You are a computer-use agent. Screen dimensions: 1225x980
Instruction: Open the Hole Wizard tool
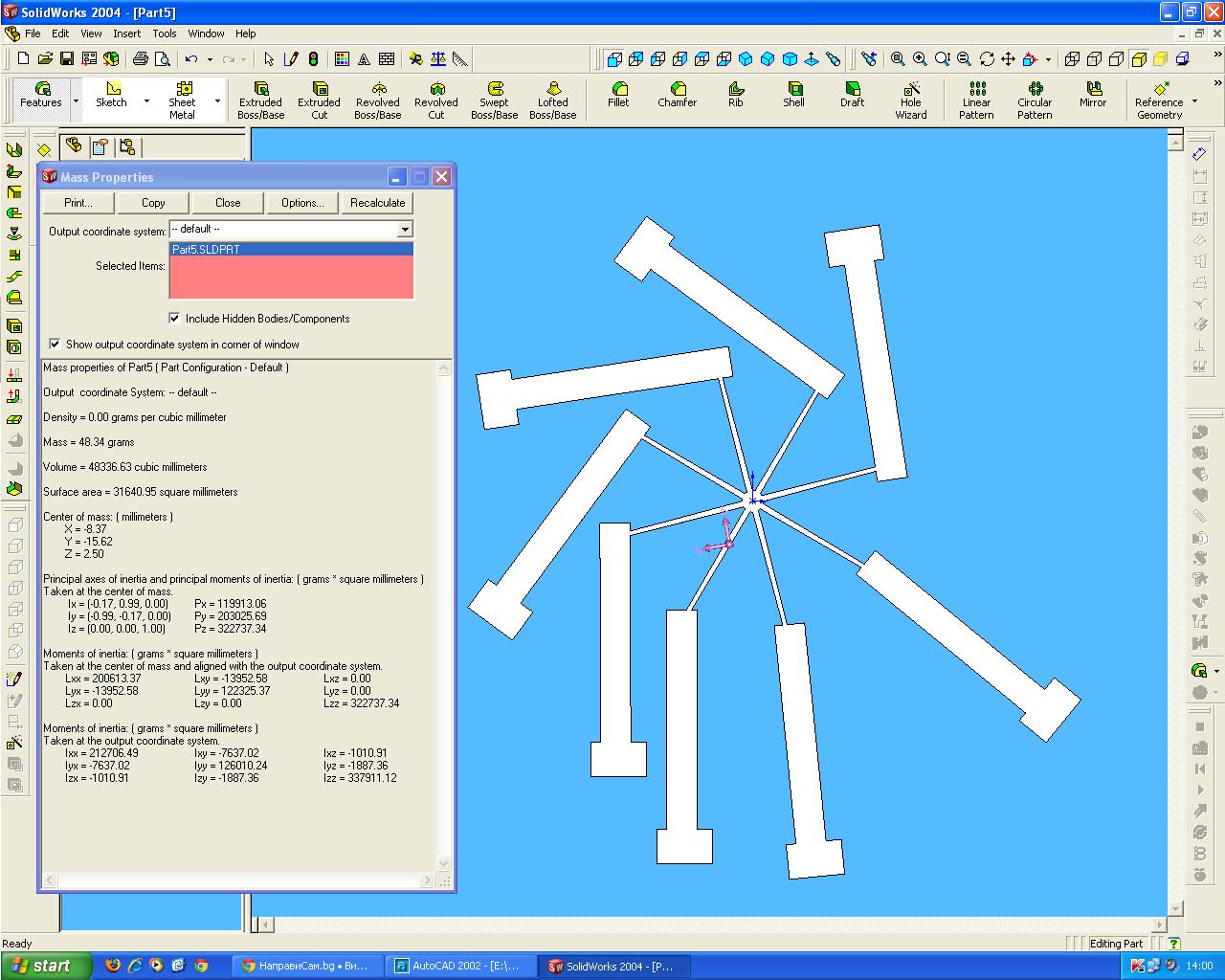tap(910, 100)
